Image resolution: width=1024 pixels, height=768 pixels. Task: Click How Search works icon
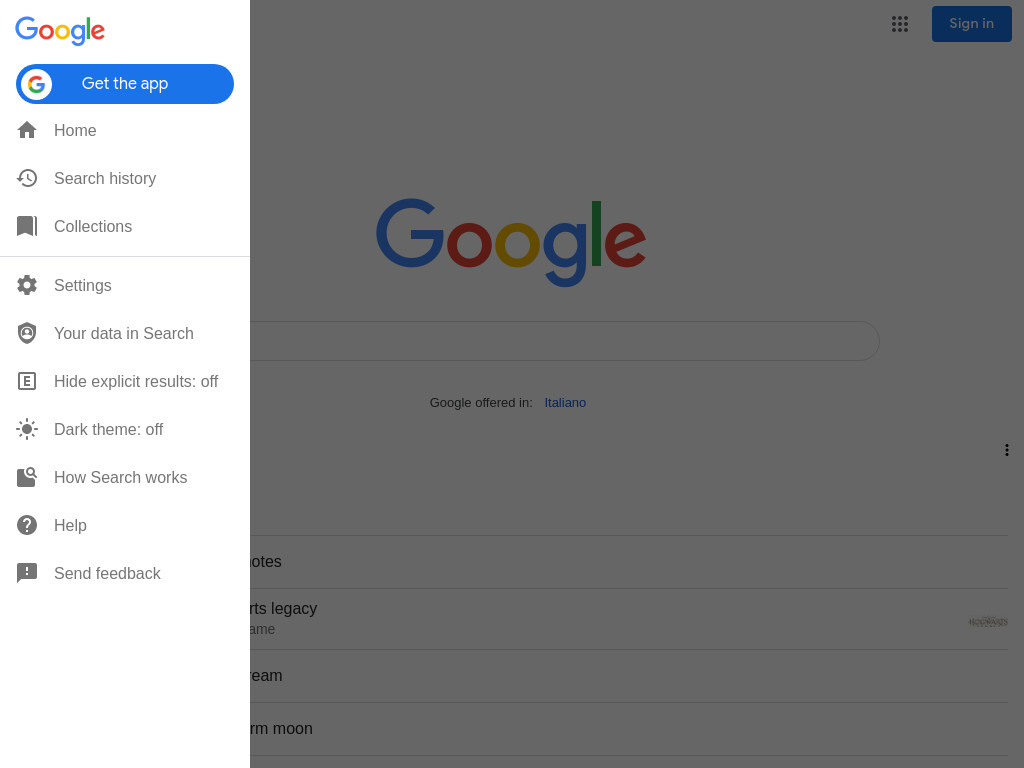[x=27, y=477]
